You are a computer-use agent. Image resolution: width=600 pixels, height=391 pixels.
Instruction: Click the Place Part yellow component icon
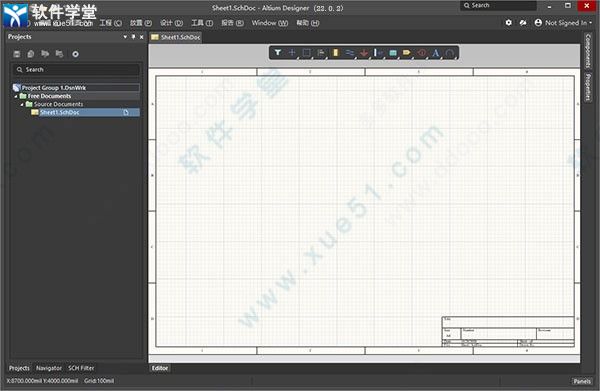click(336, 53)
